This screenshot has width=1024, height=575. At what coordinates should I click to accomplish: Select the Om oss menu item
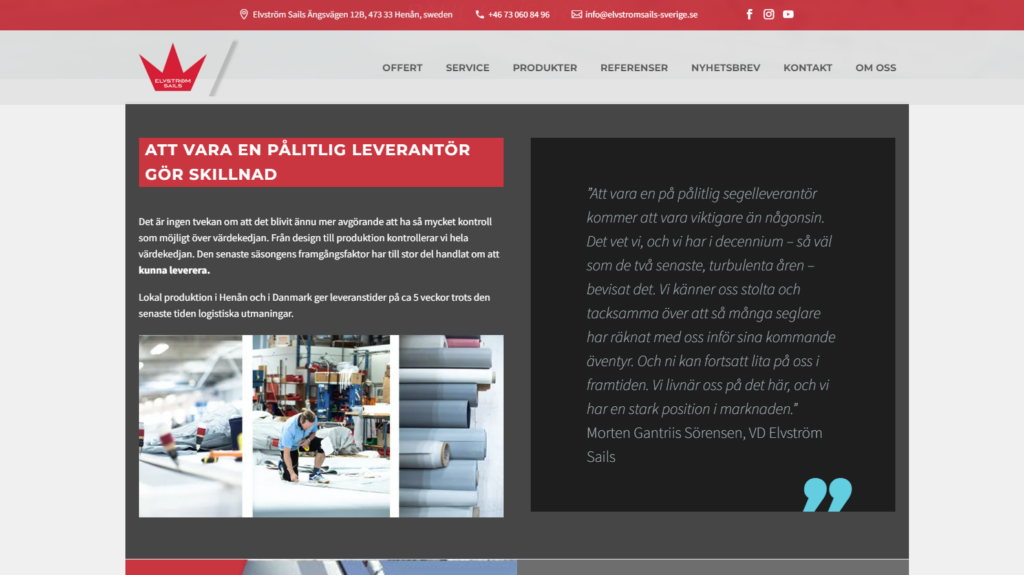[875, 68]
